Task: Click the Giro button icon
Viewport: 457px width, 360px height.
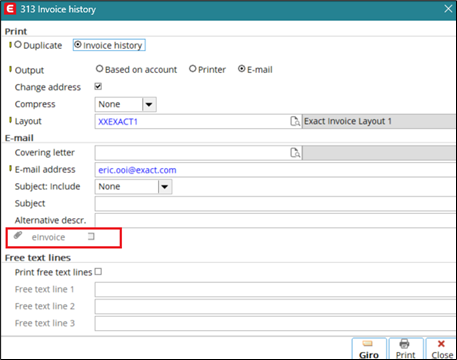Action: coord(369,349)
